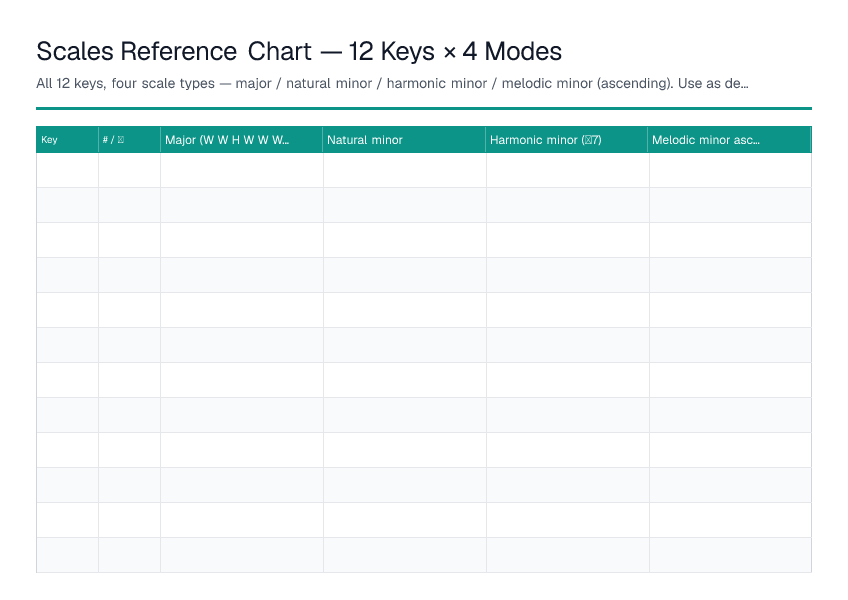Select the 'Melodic minor asc…' column header
Viewport: 848px width, 600px height.
pos(730,140)
